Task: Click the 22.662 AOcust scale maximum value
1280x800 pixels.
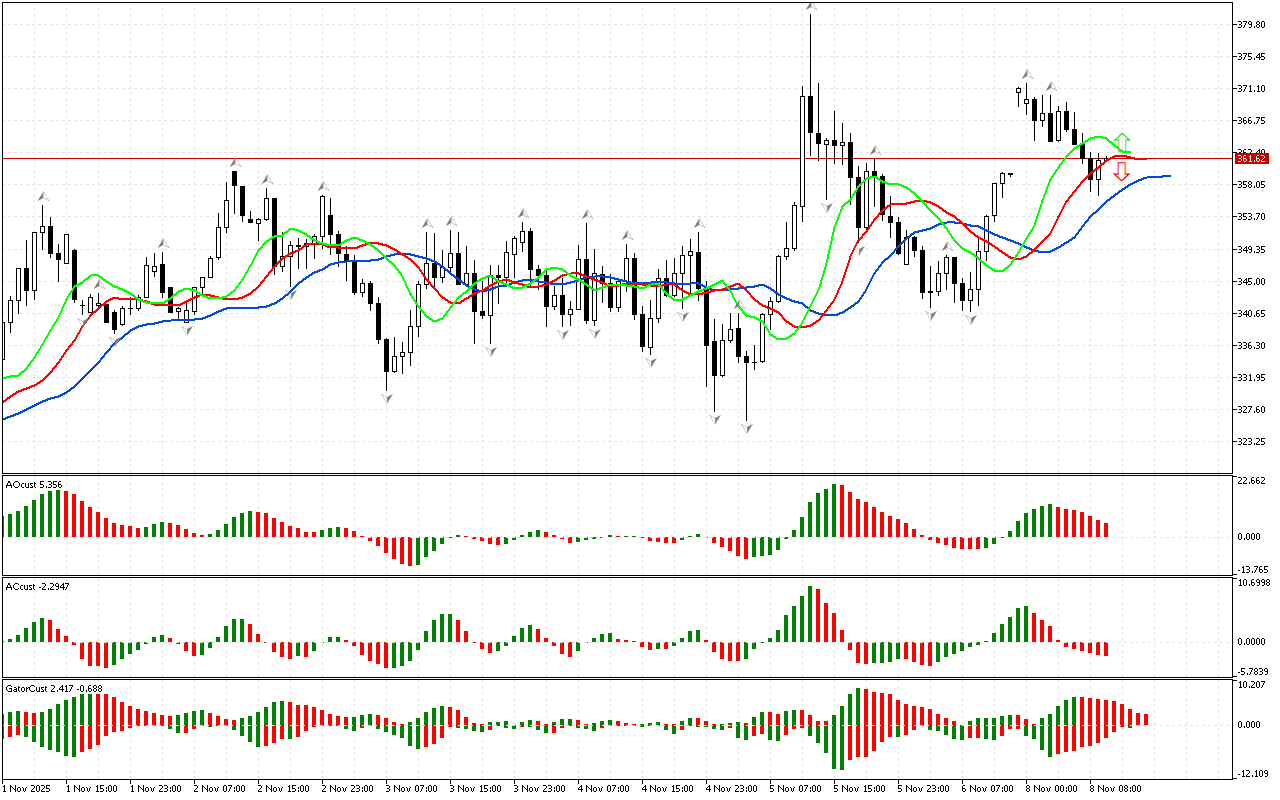Action: pos(1252,481)
